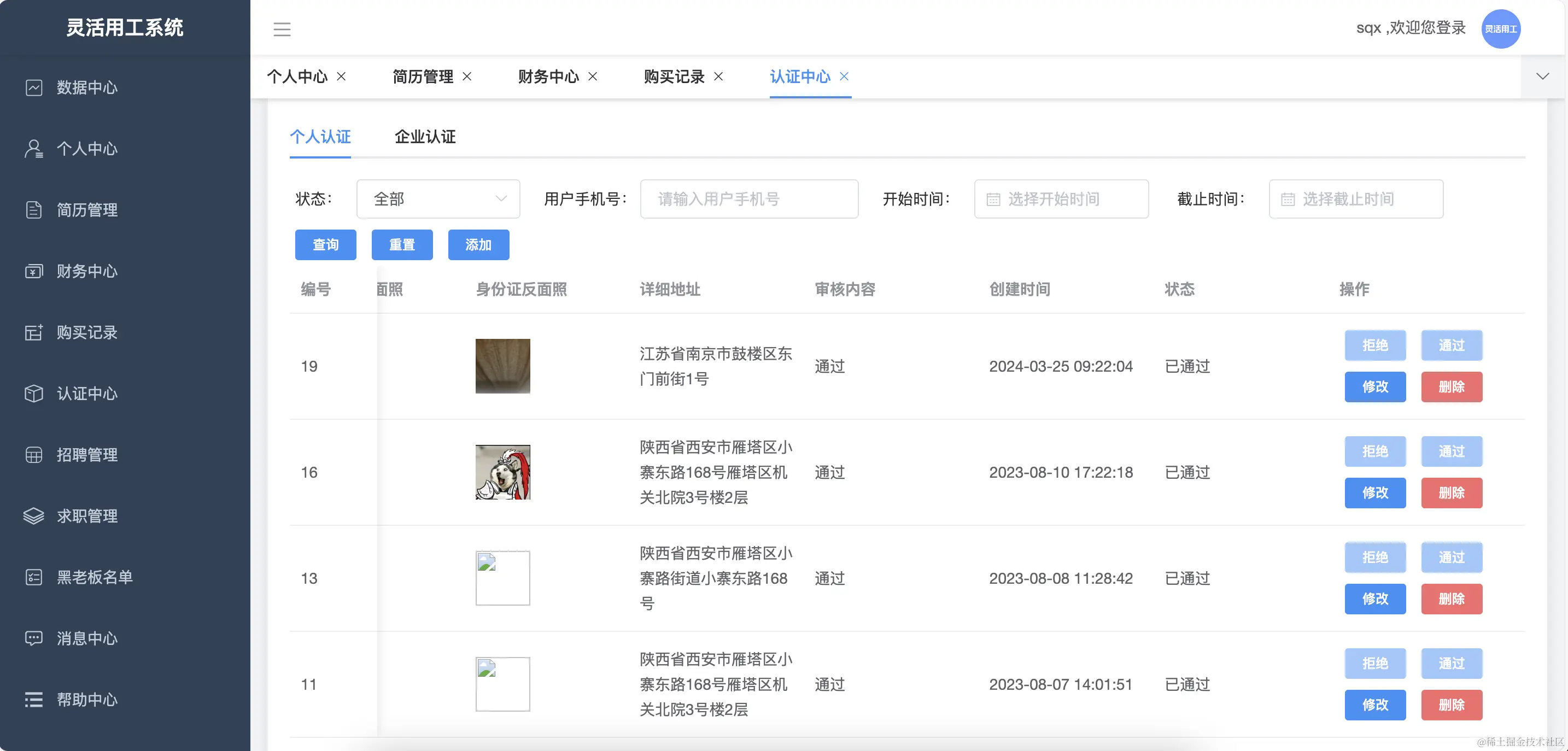Screen dimensions: 1568x751
Task: Open 简历管理 via its sidebar icon
Action: [34, 210]
